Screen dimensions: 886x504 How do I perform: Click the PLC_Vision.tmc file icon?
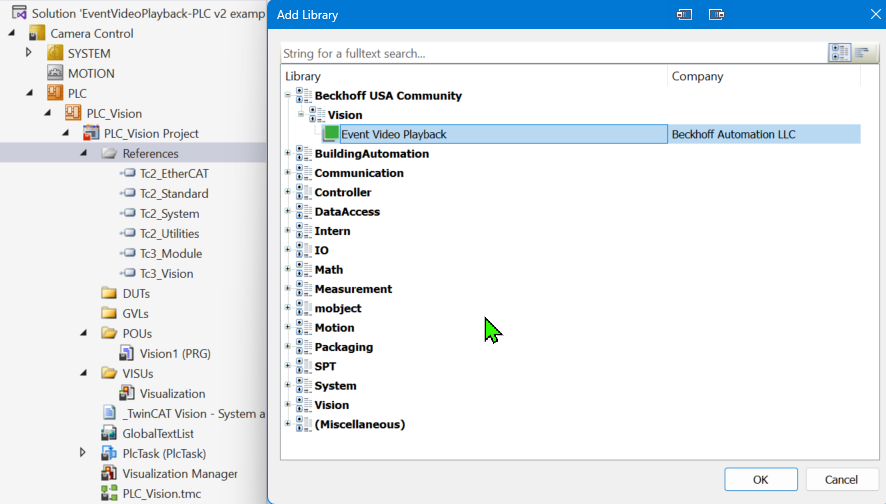109,493
